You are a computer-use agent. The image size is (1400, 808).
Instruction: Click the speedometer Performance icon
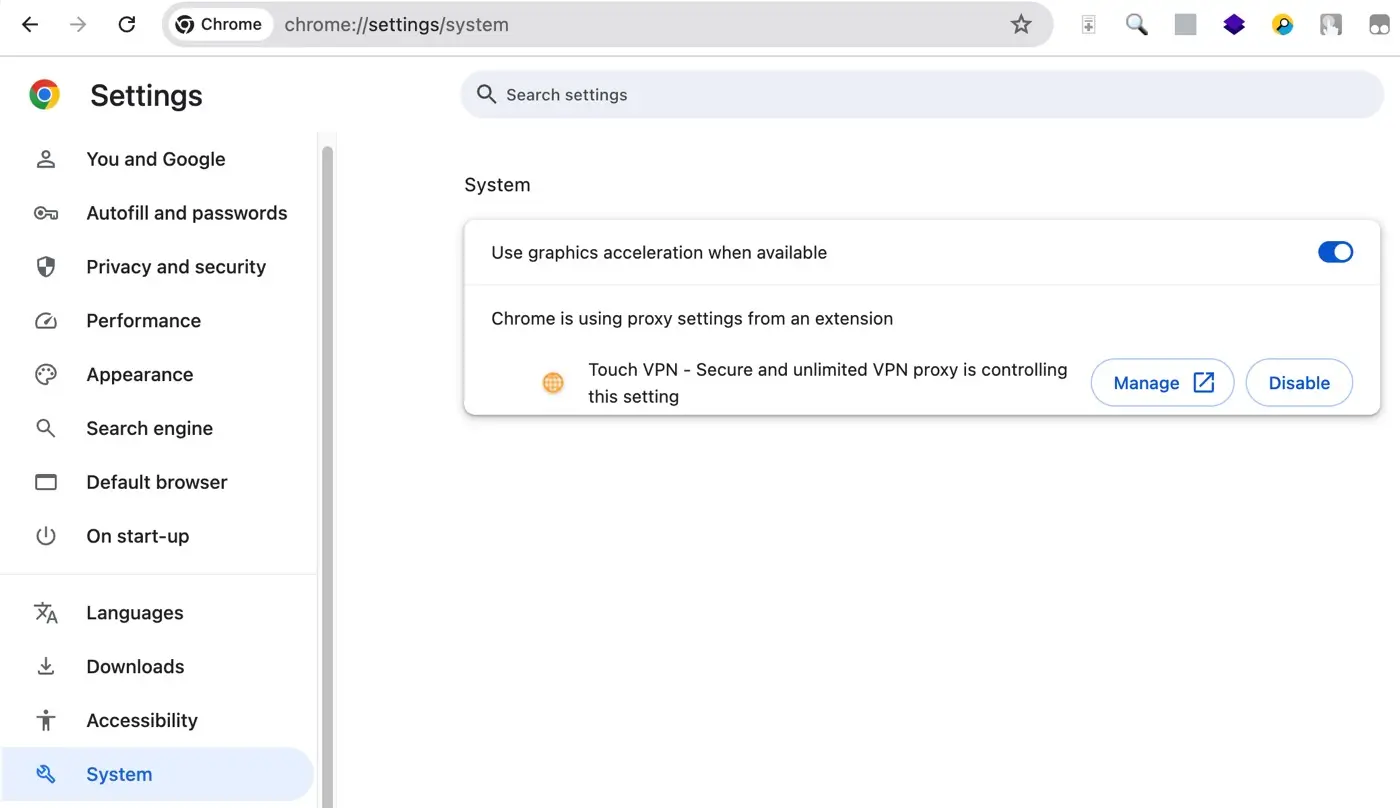[x=46, y=321]
